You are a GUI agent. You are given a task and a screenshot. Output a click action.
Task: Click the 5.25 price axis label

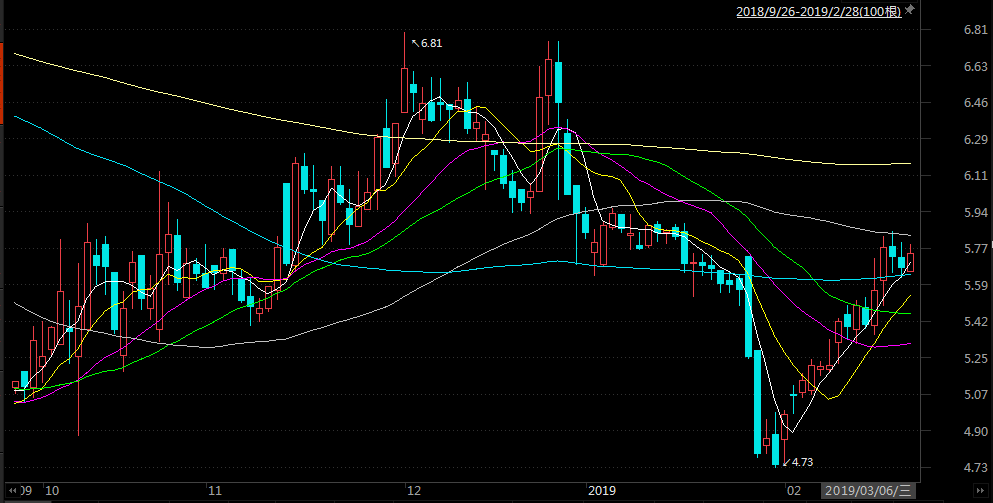tap(975, 358)
